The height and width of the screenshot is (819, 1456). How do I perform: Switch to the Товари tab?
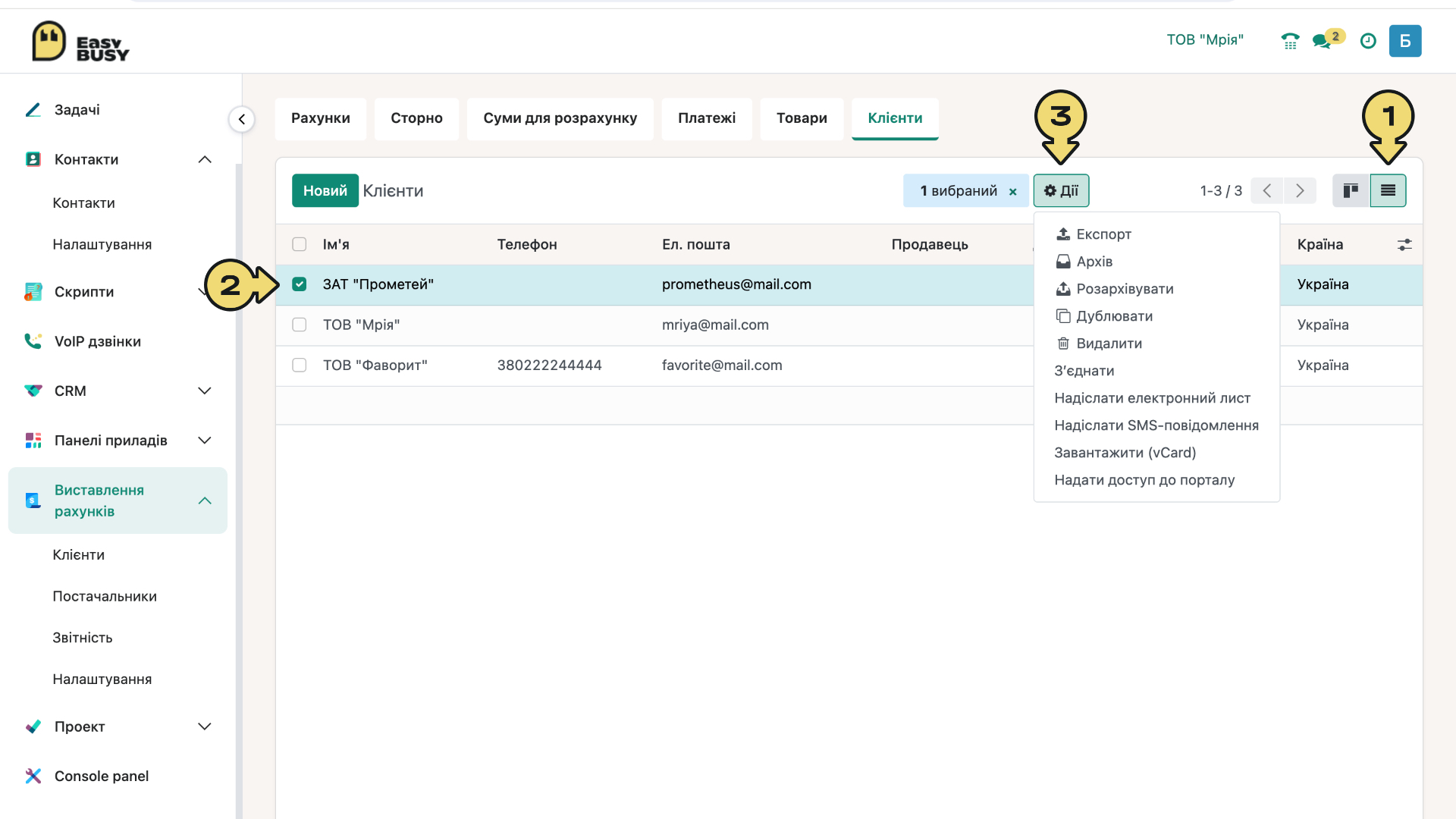[x=802, y=118]
